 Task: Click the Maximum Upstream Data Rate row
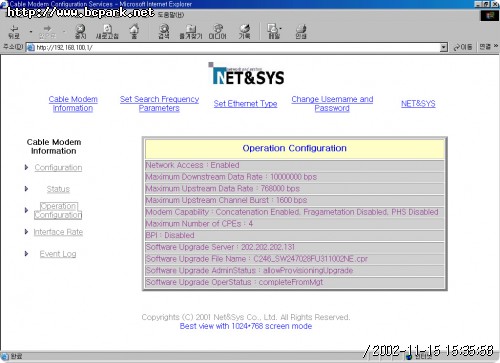tap(295, 189)
